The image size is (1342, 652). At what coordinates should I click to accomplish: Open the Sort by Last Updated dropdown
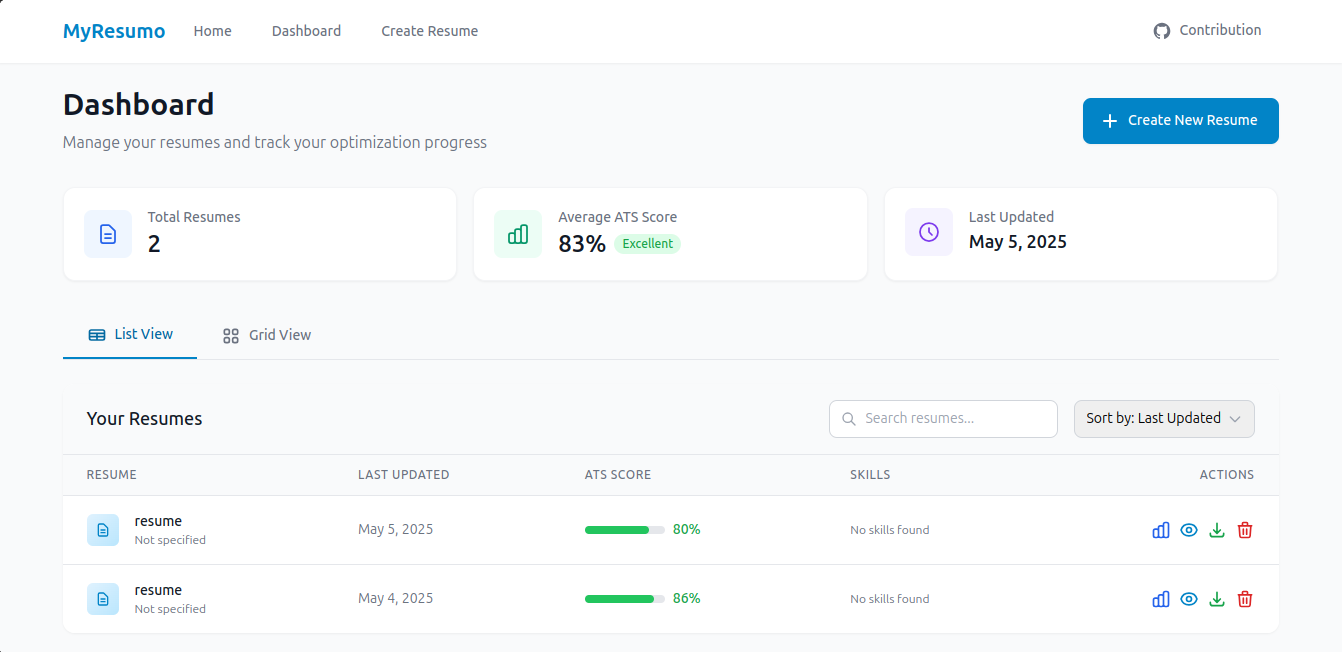pyautogui.click(x=1164, y=418)
